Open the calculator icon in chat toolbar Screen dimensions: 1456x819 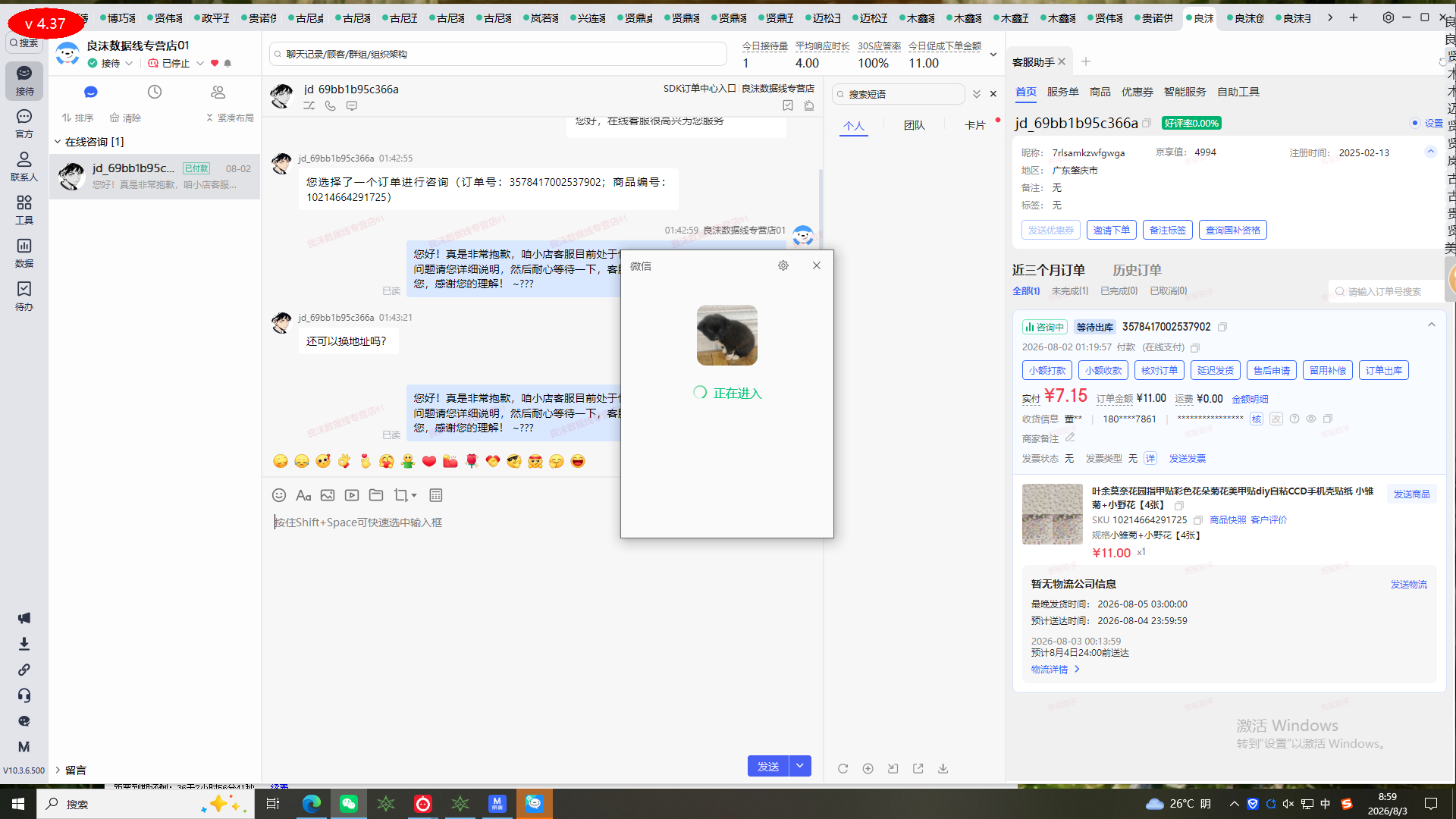[436, 495]
